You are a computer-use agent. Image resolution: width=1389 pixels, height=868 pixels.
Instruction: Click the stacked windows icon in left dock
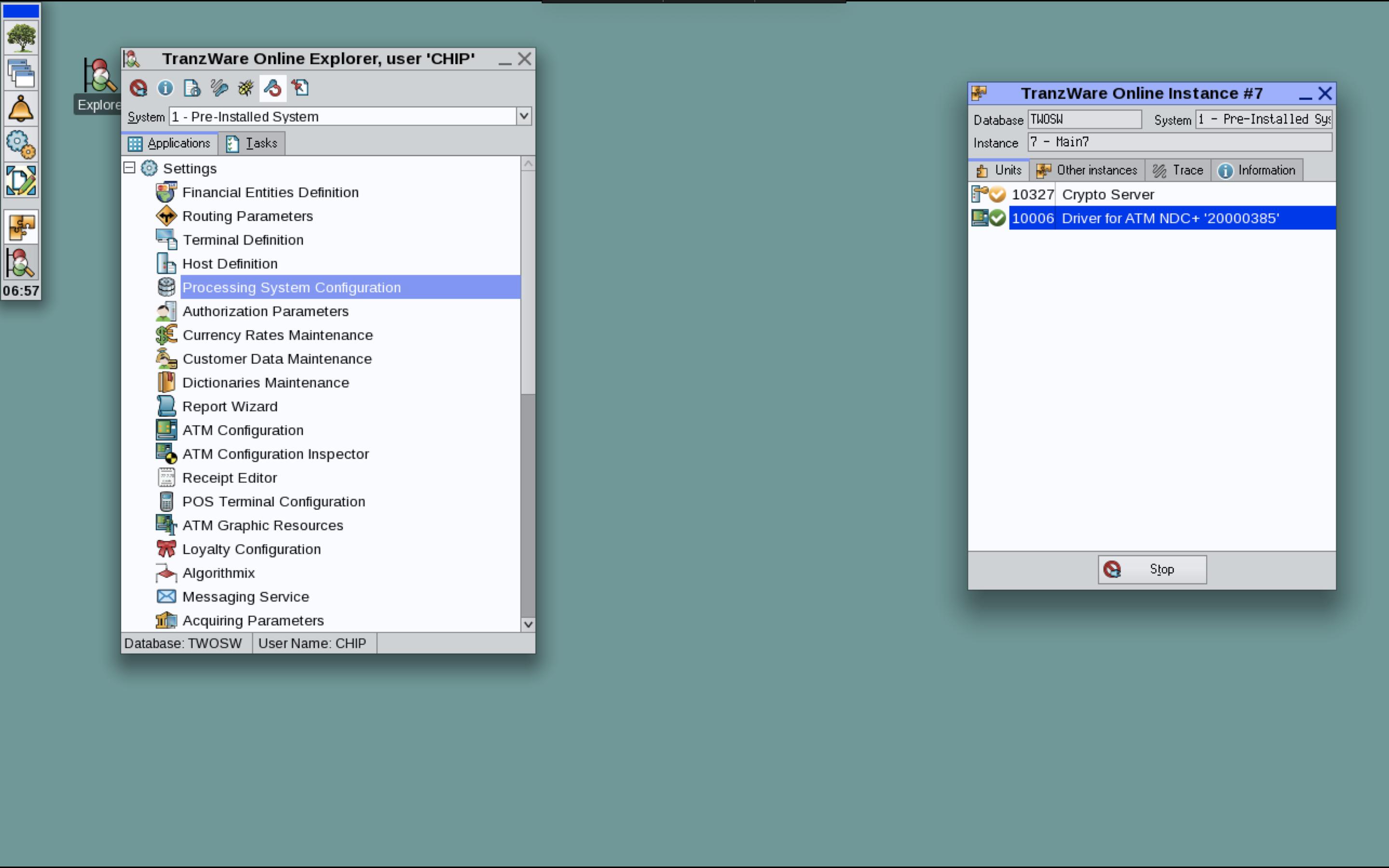pos(21,73)
